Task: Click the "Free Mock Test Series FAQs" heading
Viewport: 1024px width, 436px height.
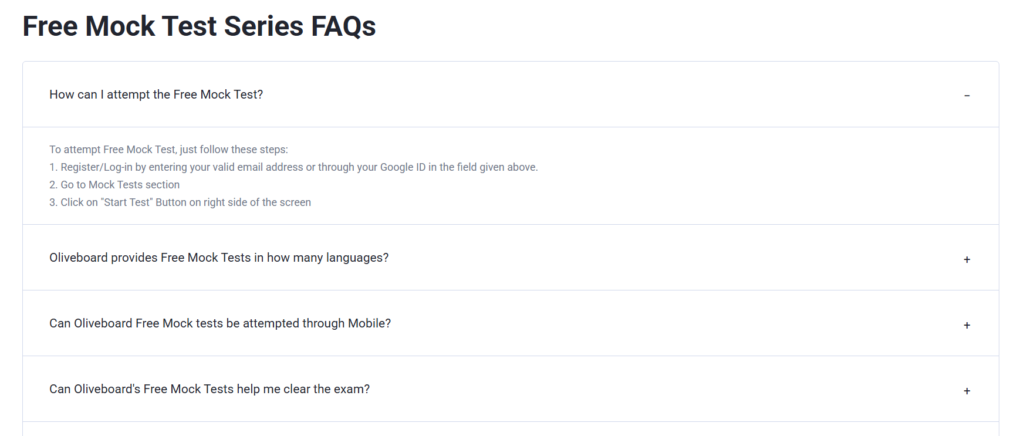Action: (199, 27)
